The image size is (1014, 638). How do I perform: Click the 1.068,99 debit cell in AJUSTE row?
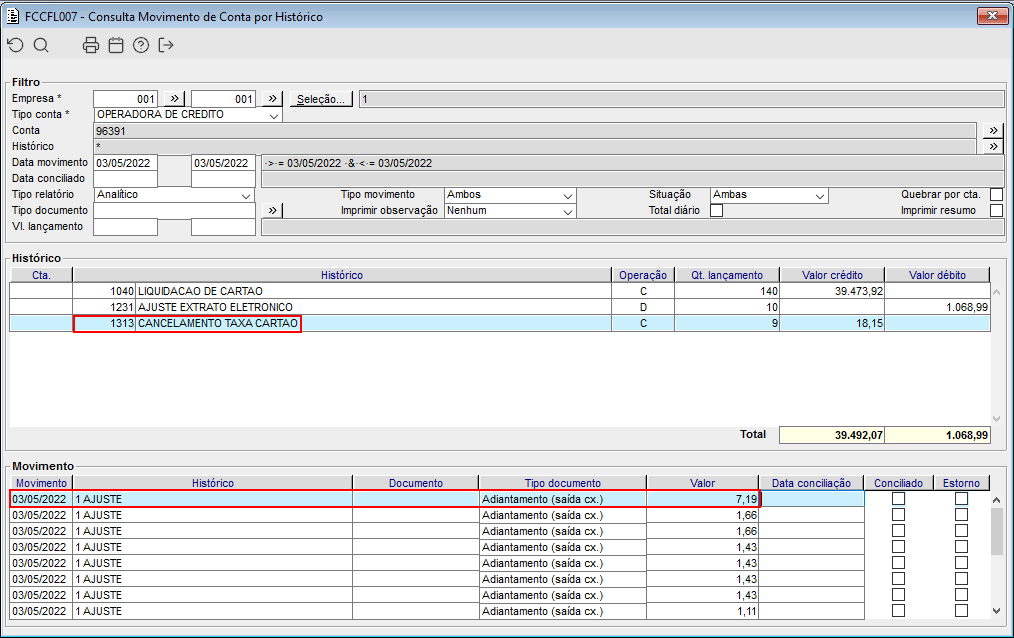point(937,307)
